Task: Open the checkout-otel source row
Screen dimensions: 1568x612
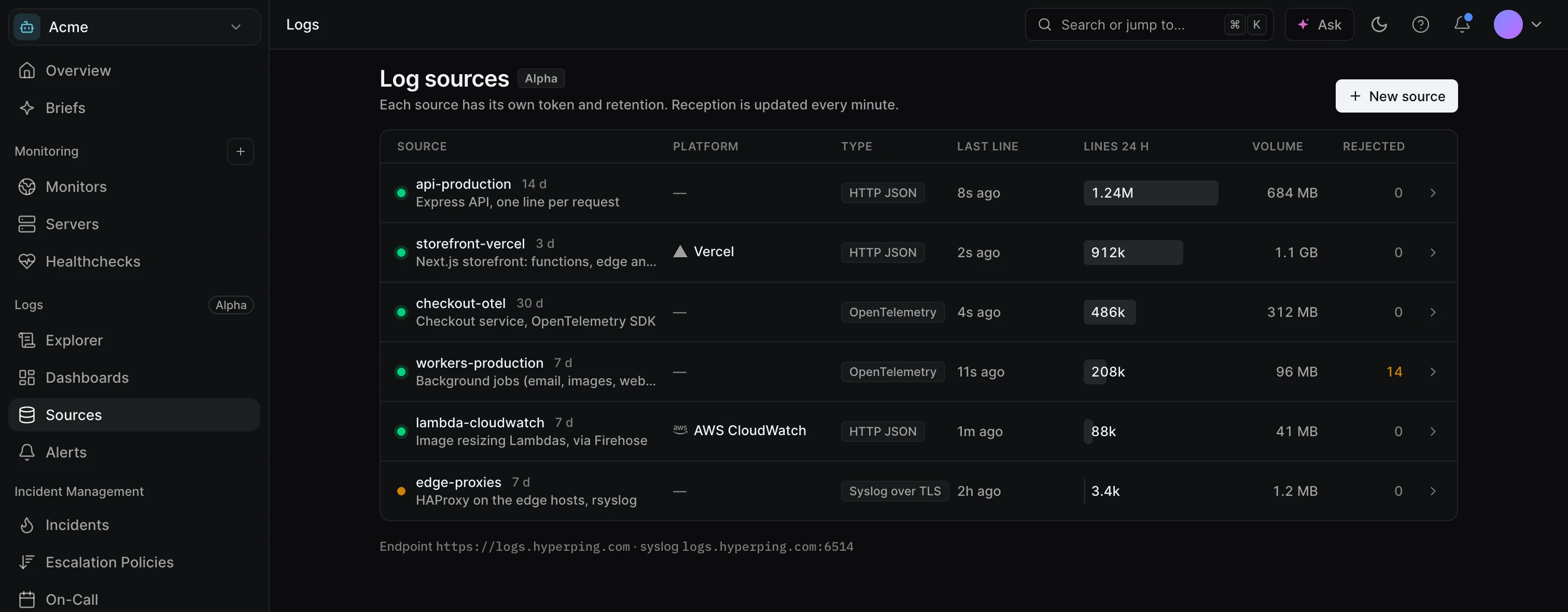Action: pos(918,312)
